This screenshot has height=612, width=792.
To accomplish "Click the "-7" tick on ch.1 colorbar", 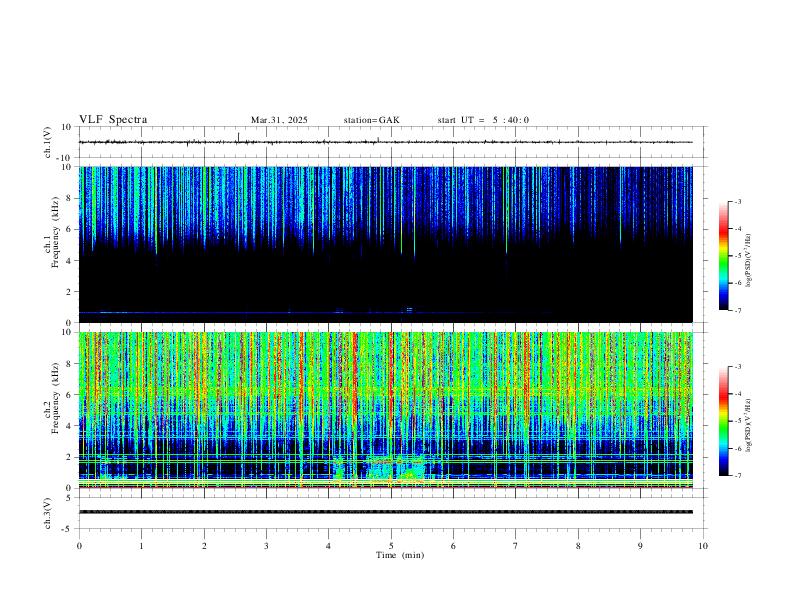I will coord(738,311).
